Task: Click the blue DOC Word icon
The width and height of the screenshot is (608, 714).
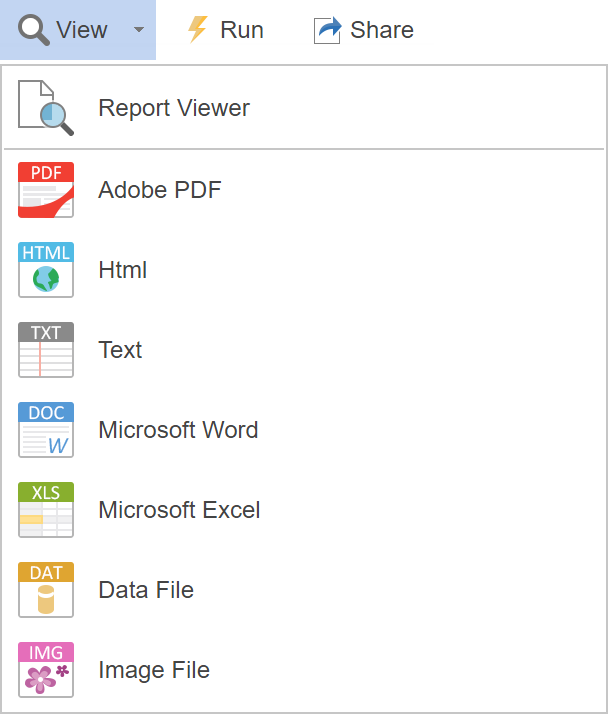Action: pyautogui.click(x=46, y=430)
